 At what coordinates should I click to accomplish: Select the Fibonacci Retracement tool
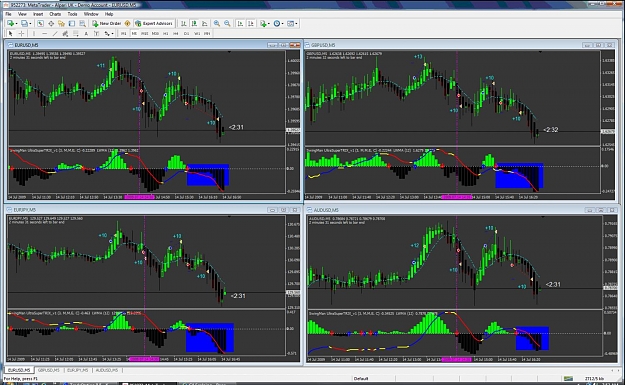point(75,33)
